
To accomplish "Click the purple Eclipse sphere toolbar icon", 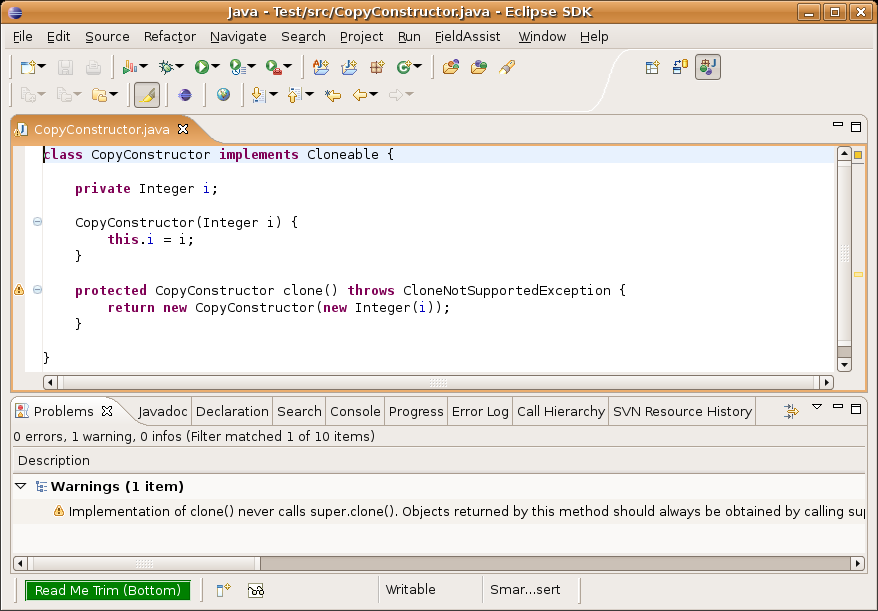I will pos(185,95).
